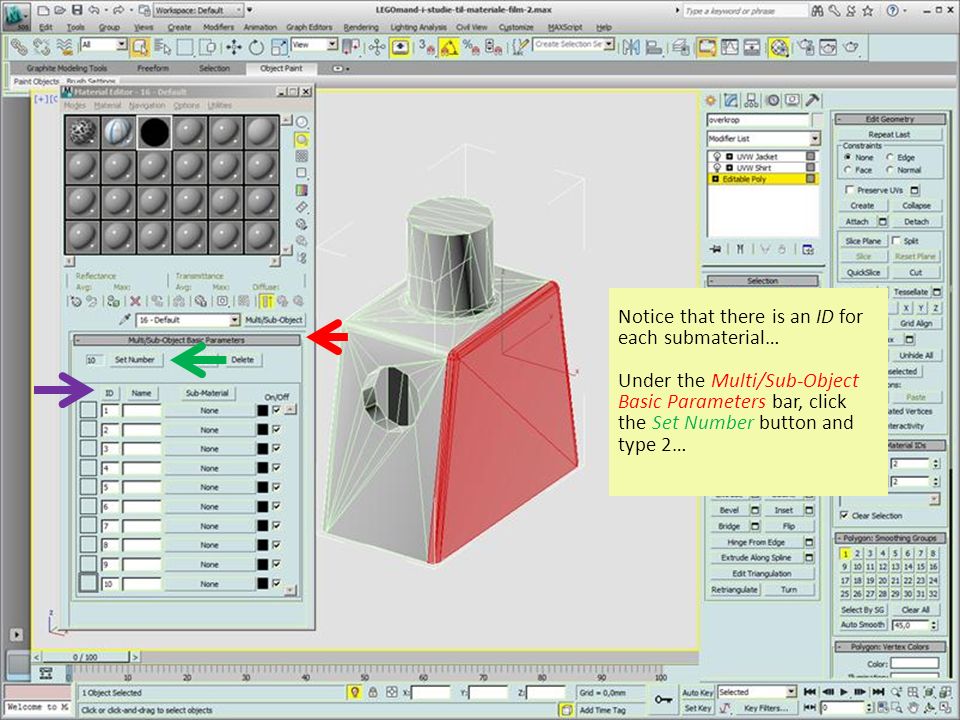960x720 pixels.
Task: Choose the Select and Rotate tool
Action: pyautogui.click(x=256, y=47)
